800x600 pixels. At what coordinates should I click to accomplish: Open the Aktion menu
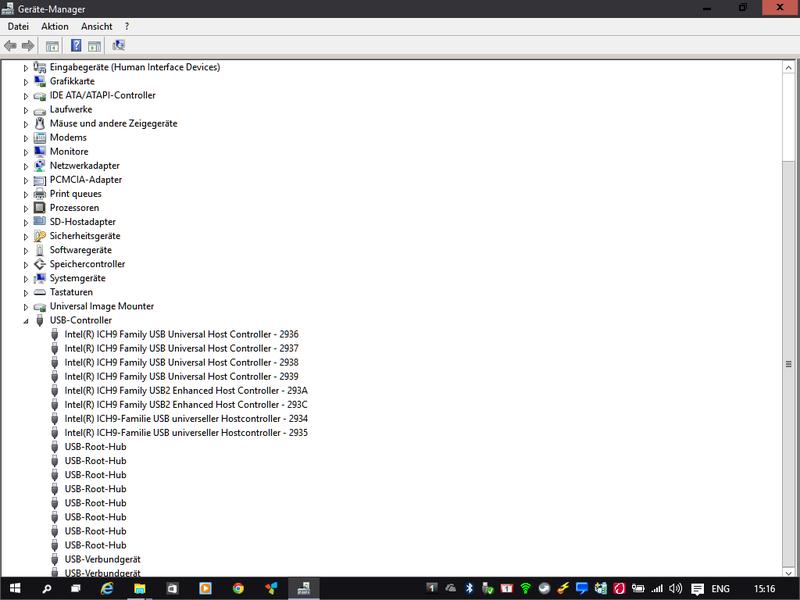[x=55, y=27]
